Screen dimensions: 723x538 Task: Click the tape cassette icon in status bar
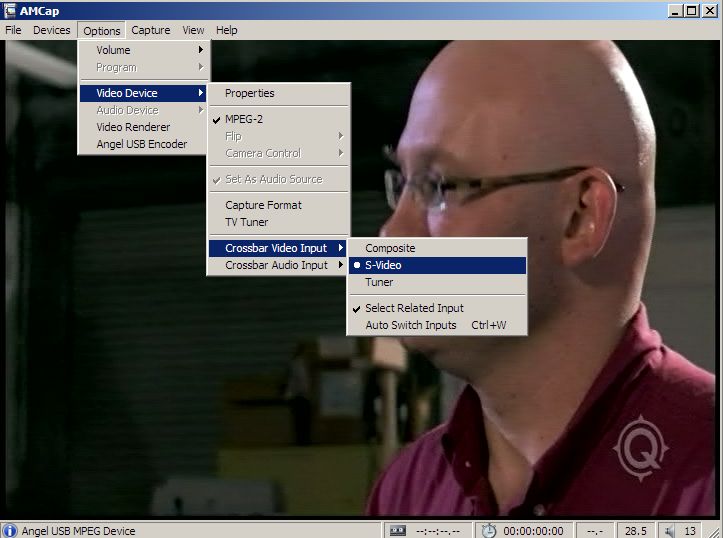coord(397,531)
